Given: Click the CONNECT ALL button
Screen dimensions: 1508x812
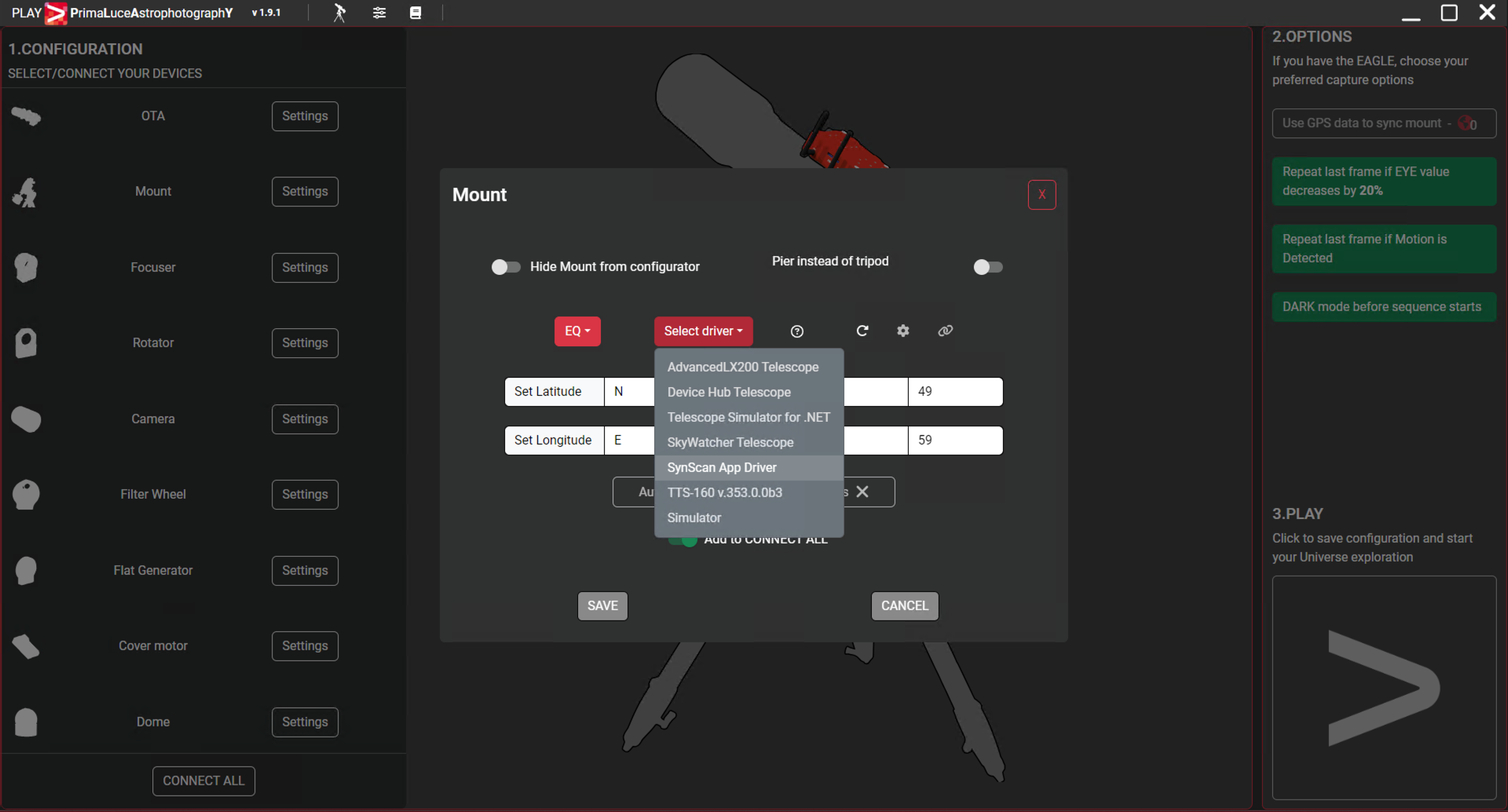Looking at the screenshot, I should [203, 781].
